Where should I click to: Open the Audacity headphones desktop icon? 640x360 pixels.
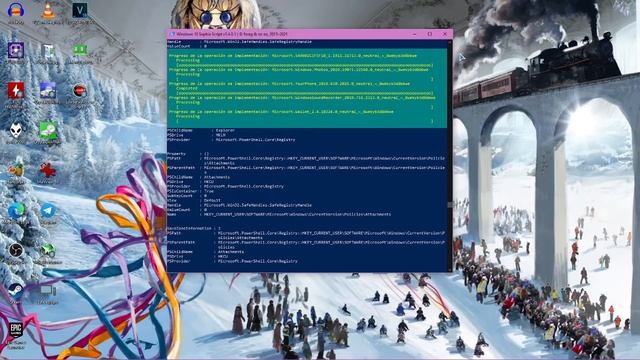(x=16, y=10)
